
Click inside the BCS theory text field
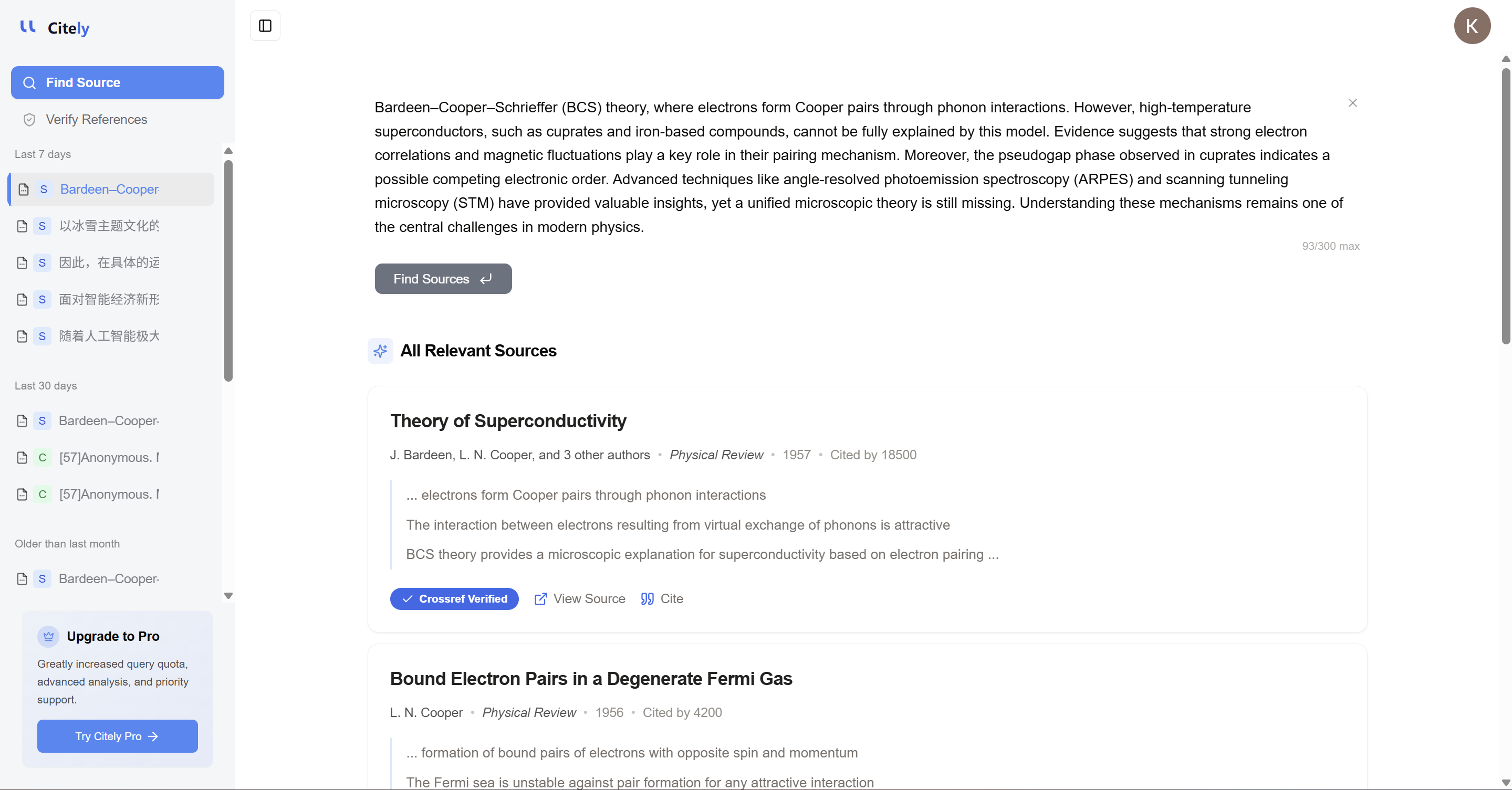pyautogui.click(x=857, y=167)
